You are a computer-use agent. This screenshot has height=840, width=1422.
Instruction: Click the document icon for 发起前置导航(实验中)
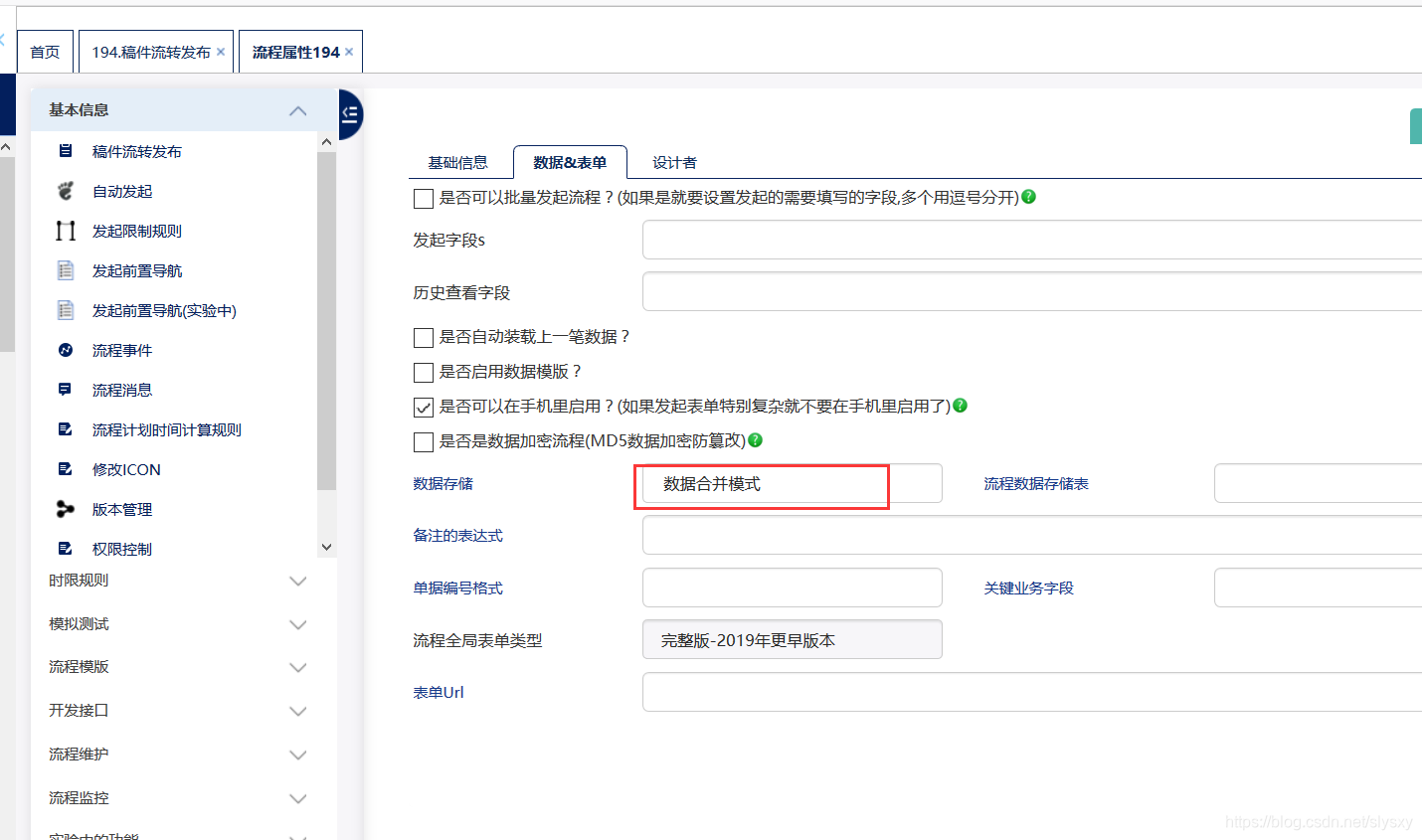(x=66, y=310)
